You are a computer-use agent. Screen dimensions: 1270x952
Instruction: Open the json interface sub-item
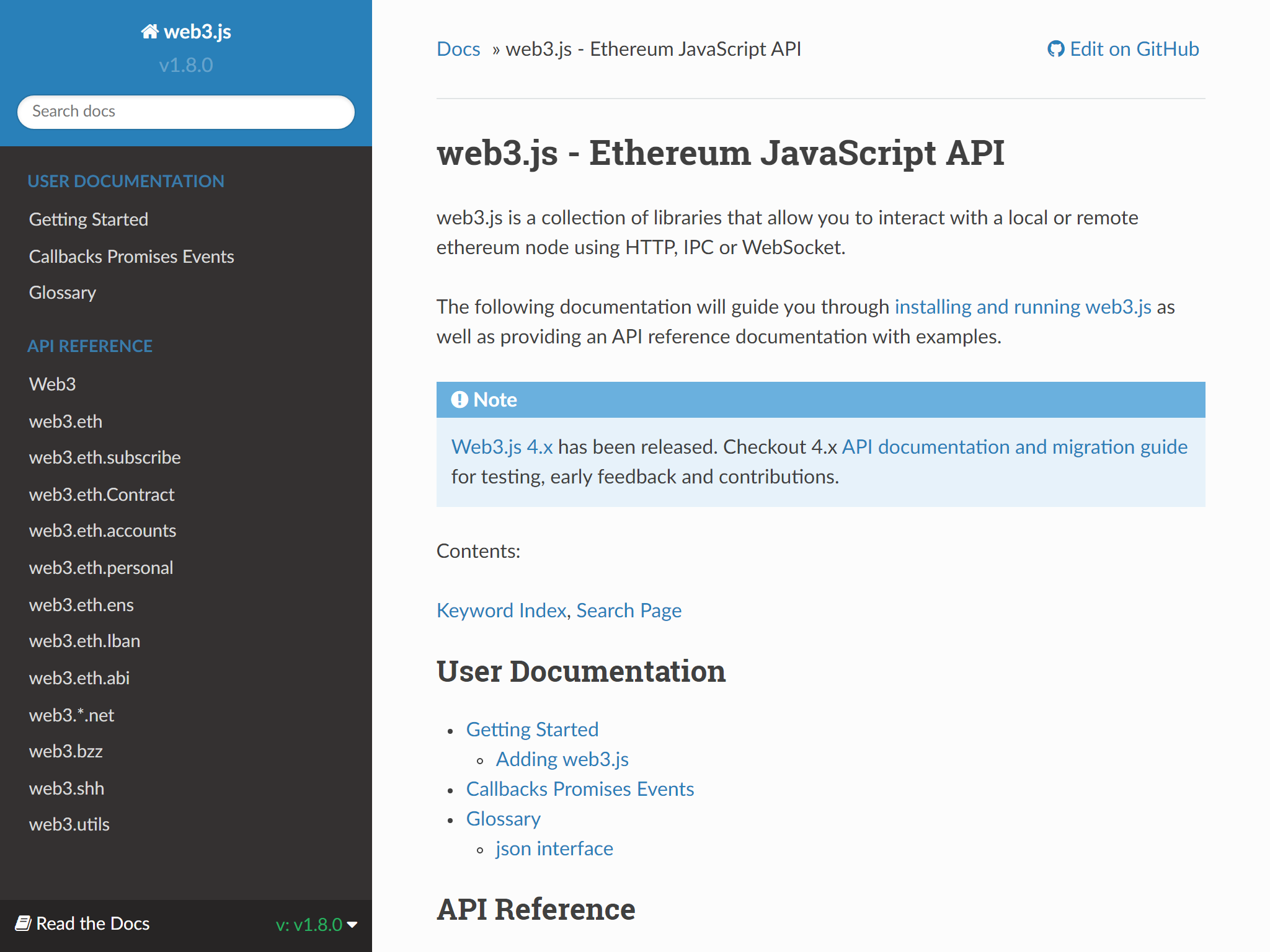coord(554,848)
